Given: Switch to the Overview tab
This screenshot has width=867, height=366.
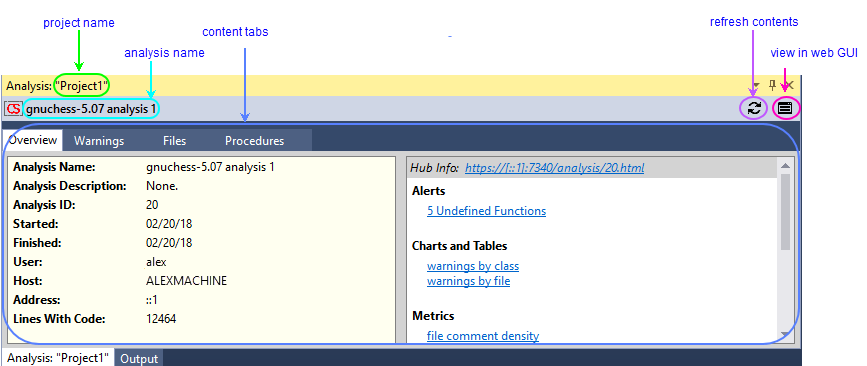Looking at the screenshot, I should click(x=33, y=140).
